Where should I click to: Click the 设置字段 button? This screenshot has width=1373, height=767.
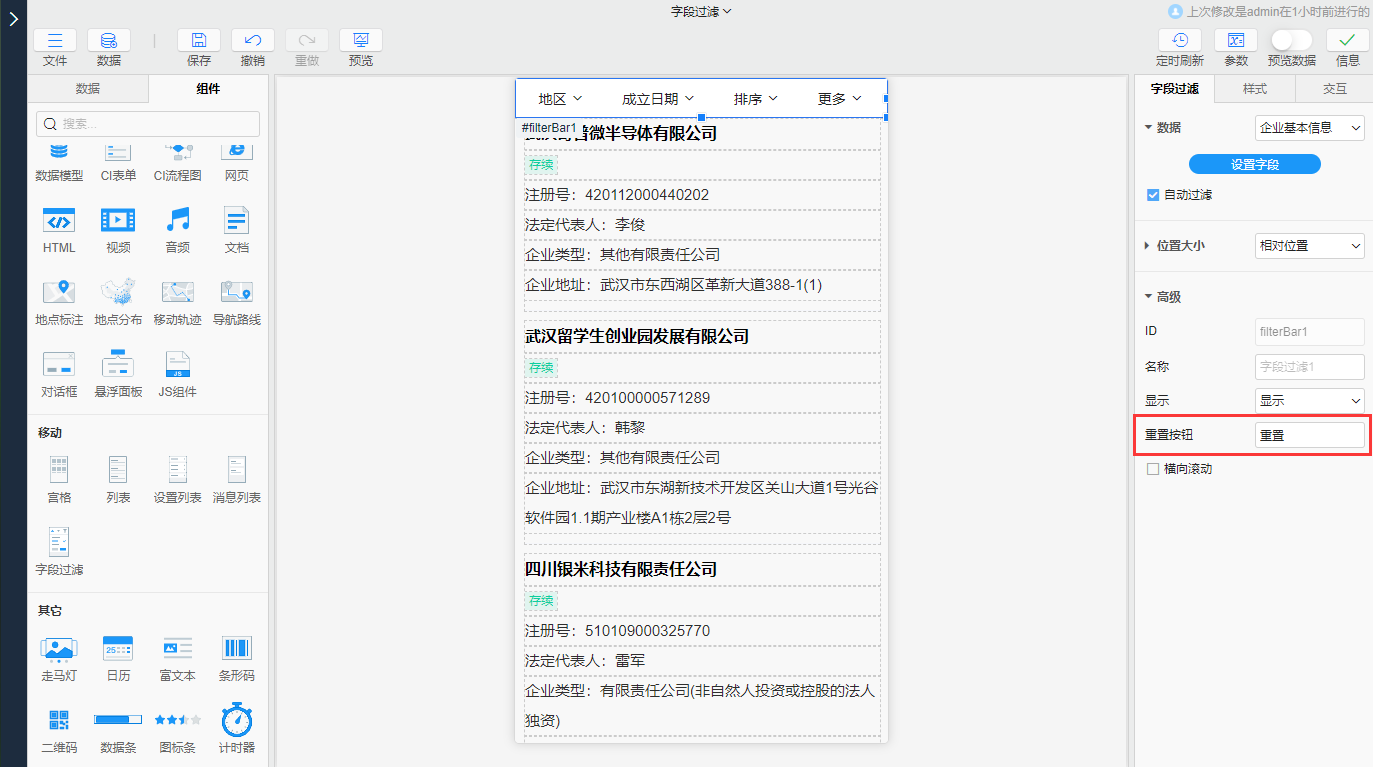point(1254,164)
